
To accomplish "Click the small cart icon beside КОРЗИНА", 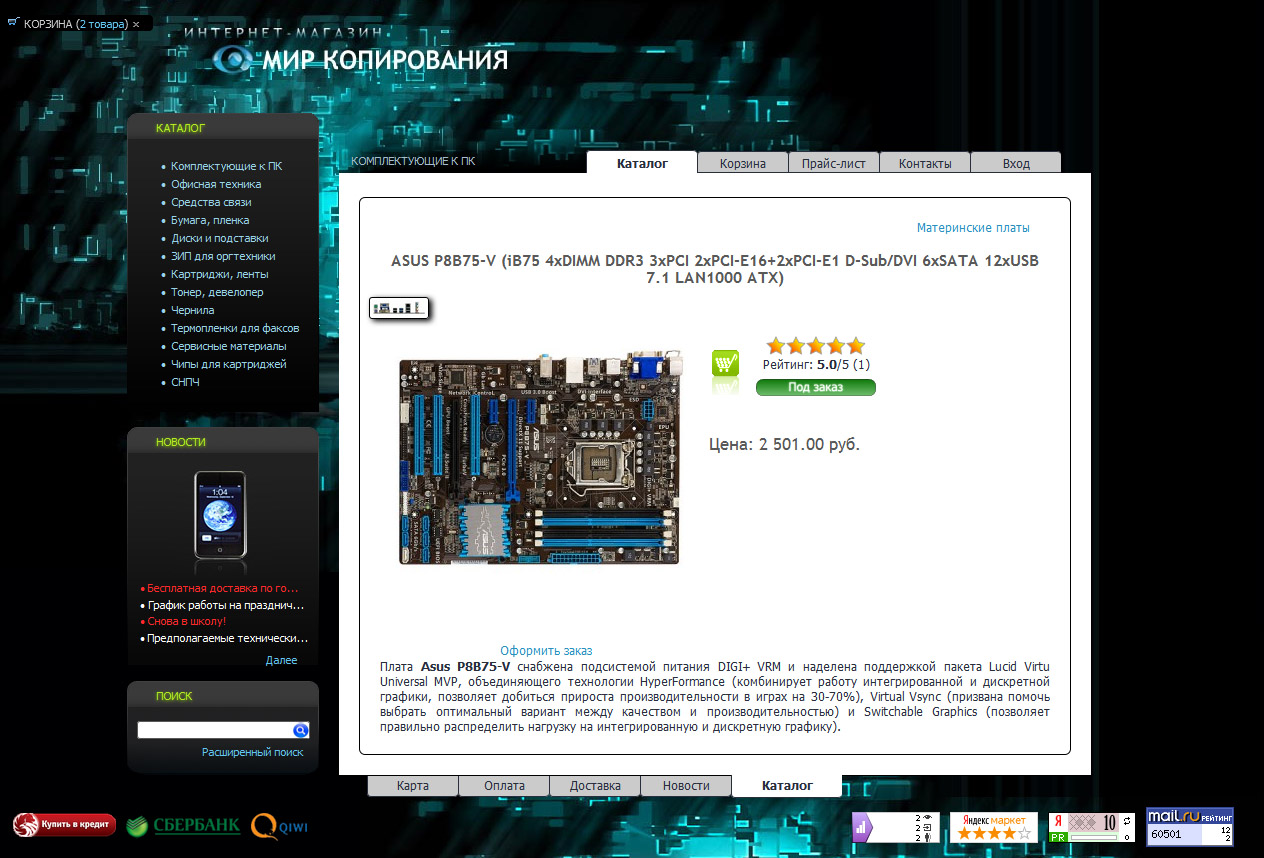I will 13,23.
